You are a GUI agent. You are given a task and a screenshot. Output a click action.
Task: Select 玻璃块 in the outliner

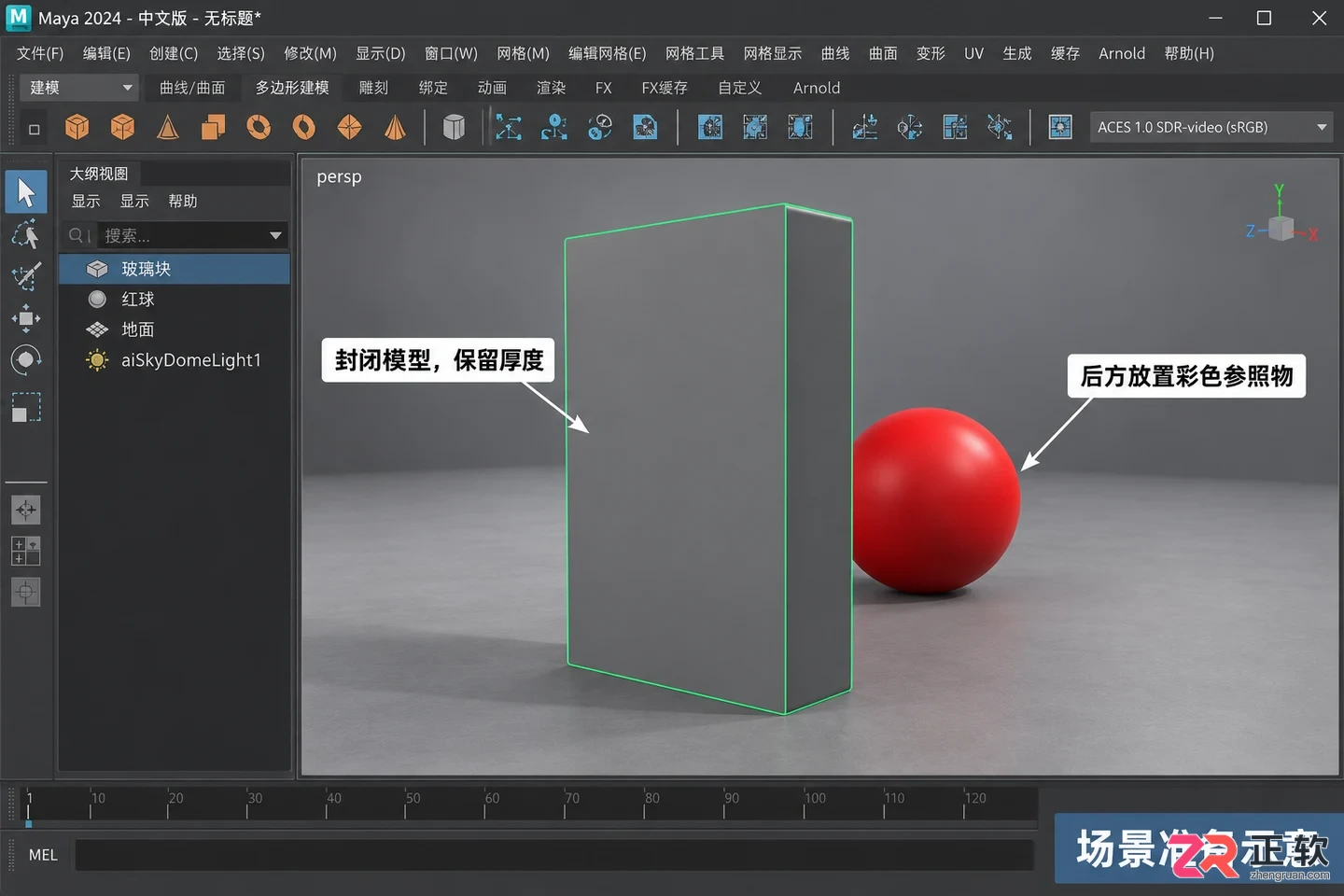175,269
